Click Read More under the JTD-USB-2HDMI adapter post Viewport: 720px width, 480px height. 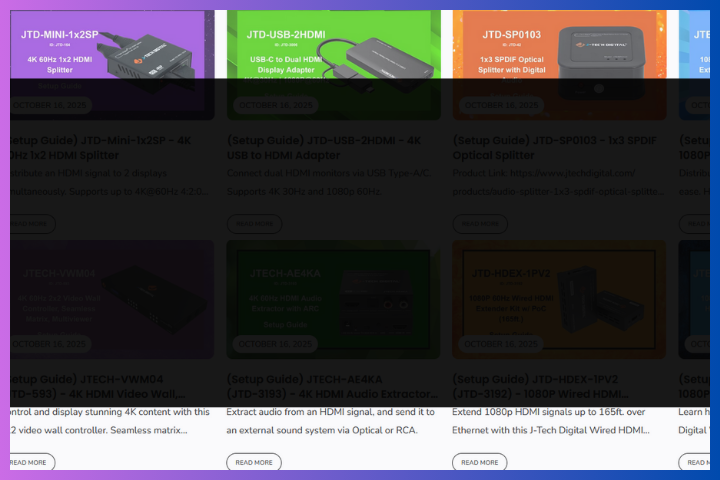[254, 223]
